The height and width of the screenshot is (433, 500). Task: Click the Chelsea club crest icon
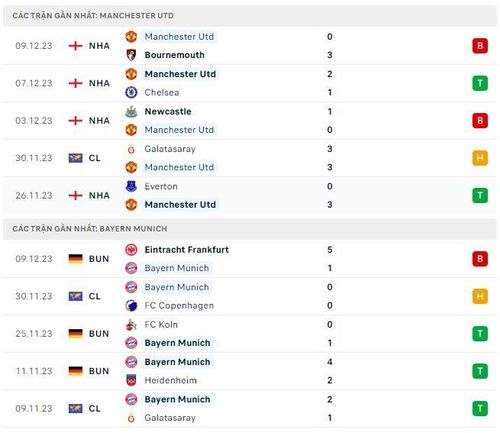pyautogui.click(x=131, y=92)
